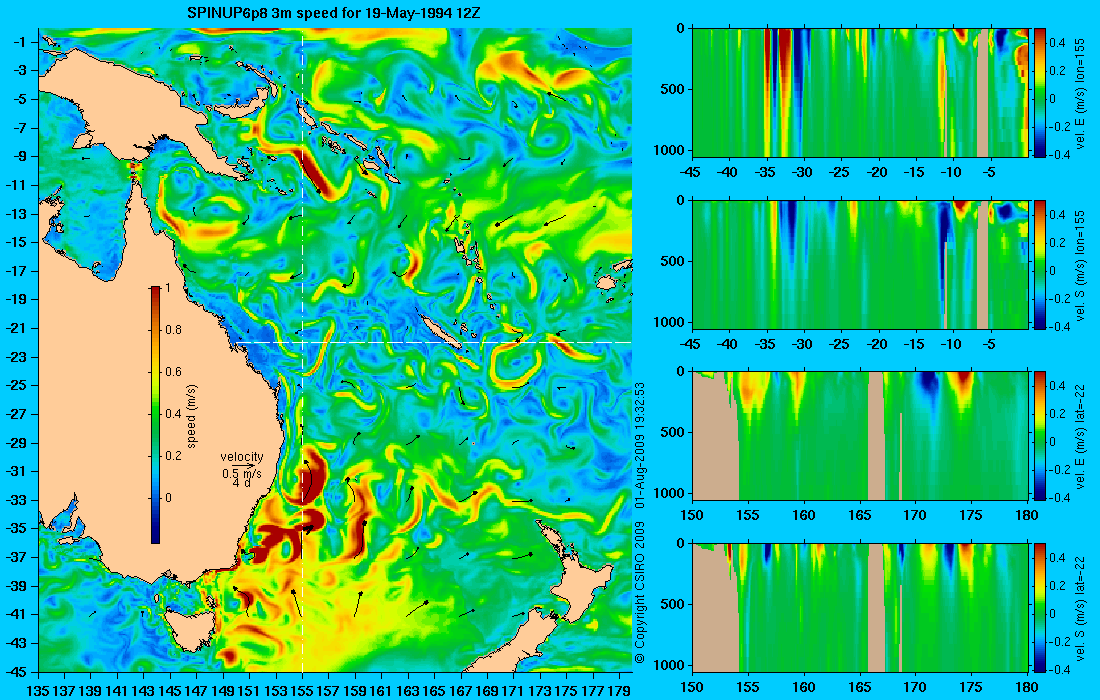This screenshot has width=1100, height=700.
Task: Click the '0.5 m/s' velocity scale text
Action: point(242,473)
